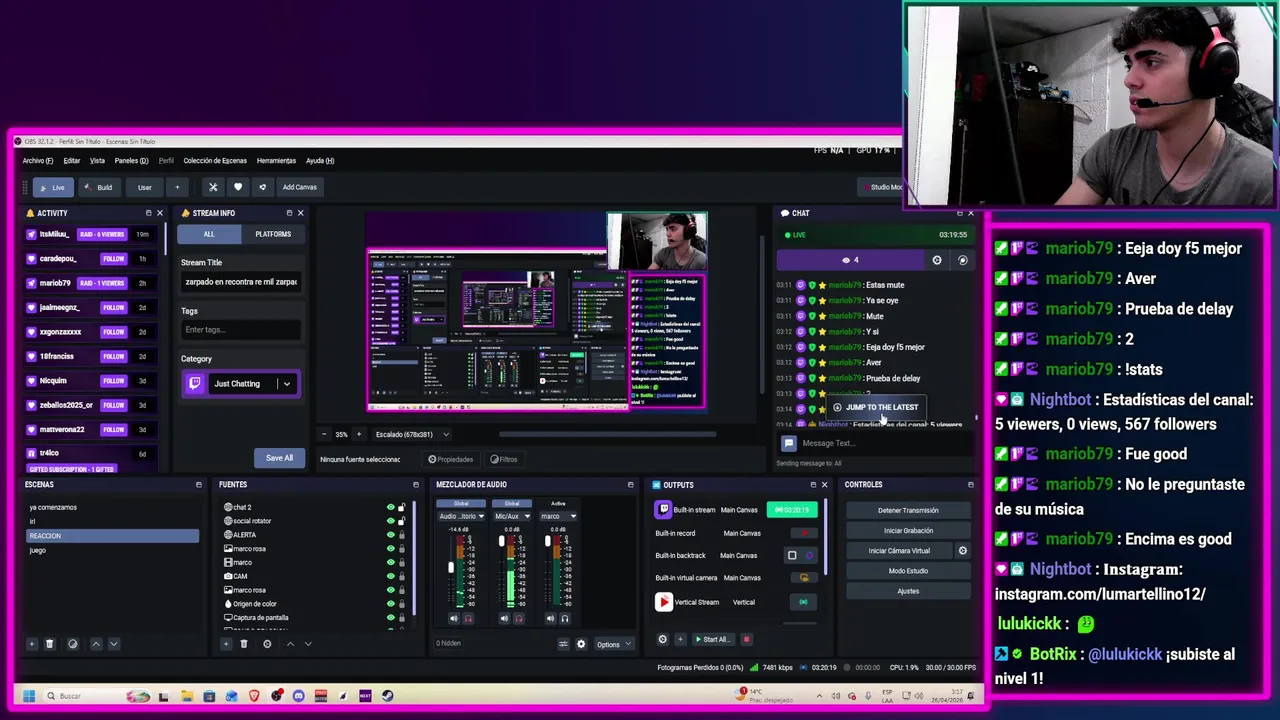The width and height of the screenshot is (1280, 720).
Task: Add a new source in Fuentes panel
Action: click(x=226, y=644)
